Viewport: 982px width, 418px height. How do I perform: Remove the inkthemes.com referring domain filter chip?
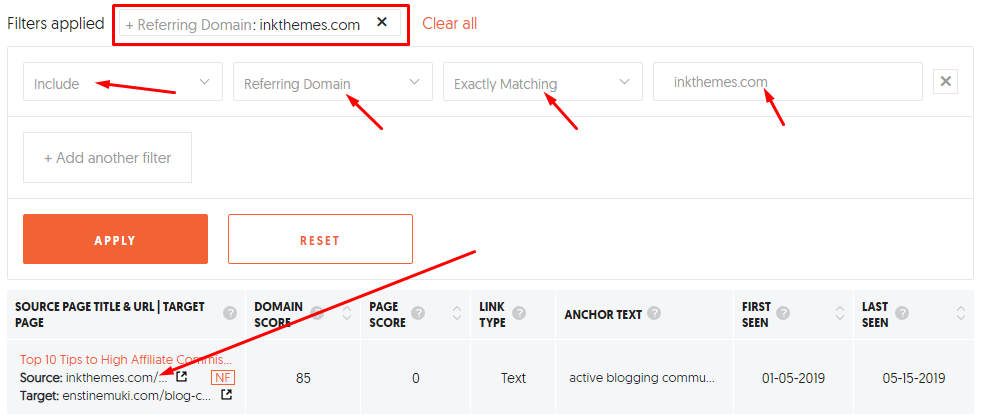[x=382, y=22]
